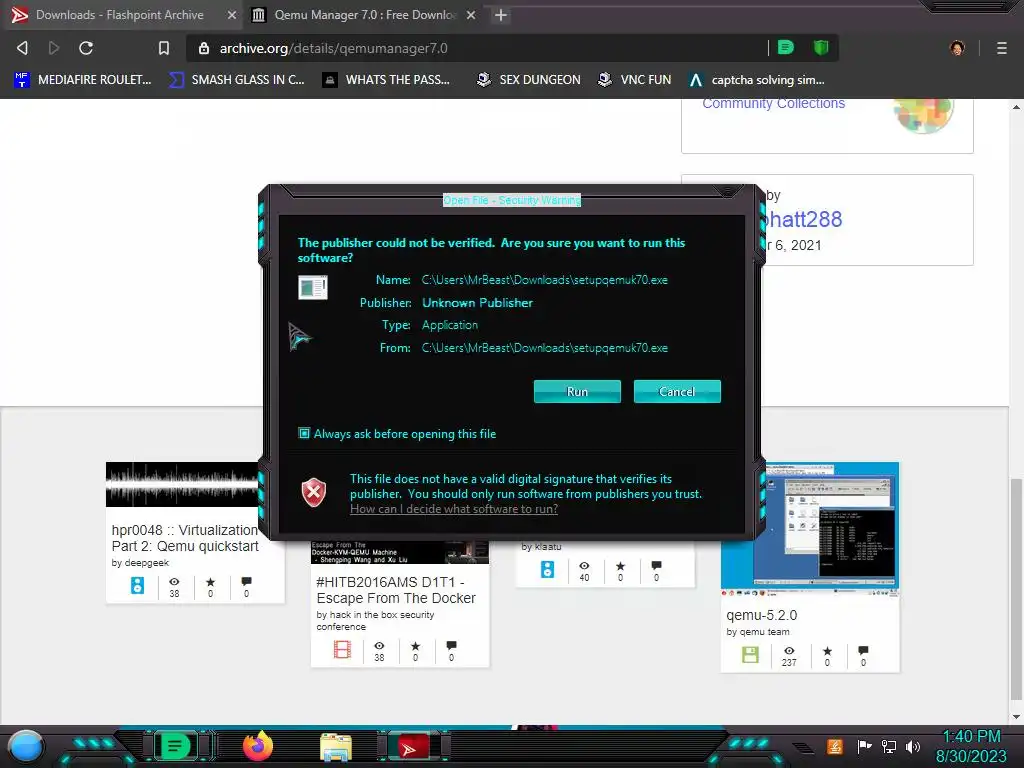Open the green shield extension icon
The width and height of the screenshot is (1024, 768).
[x=821, y=47]
